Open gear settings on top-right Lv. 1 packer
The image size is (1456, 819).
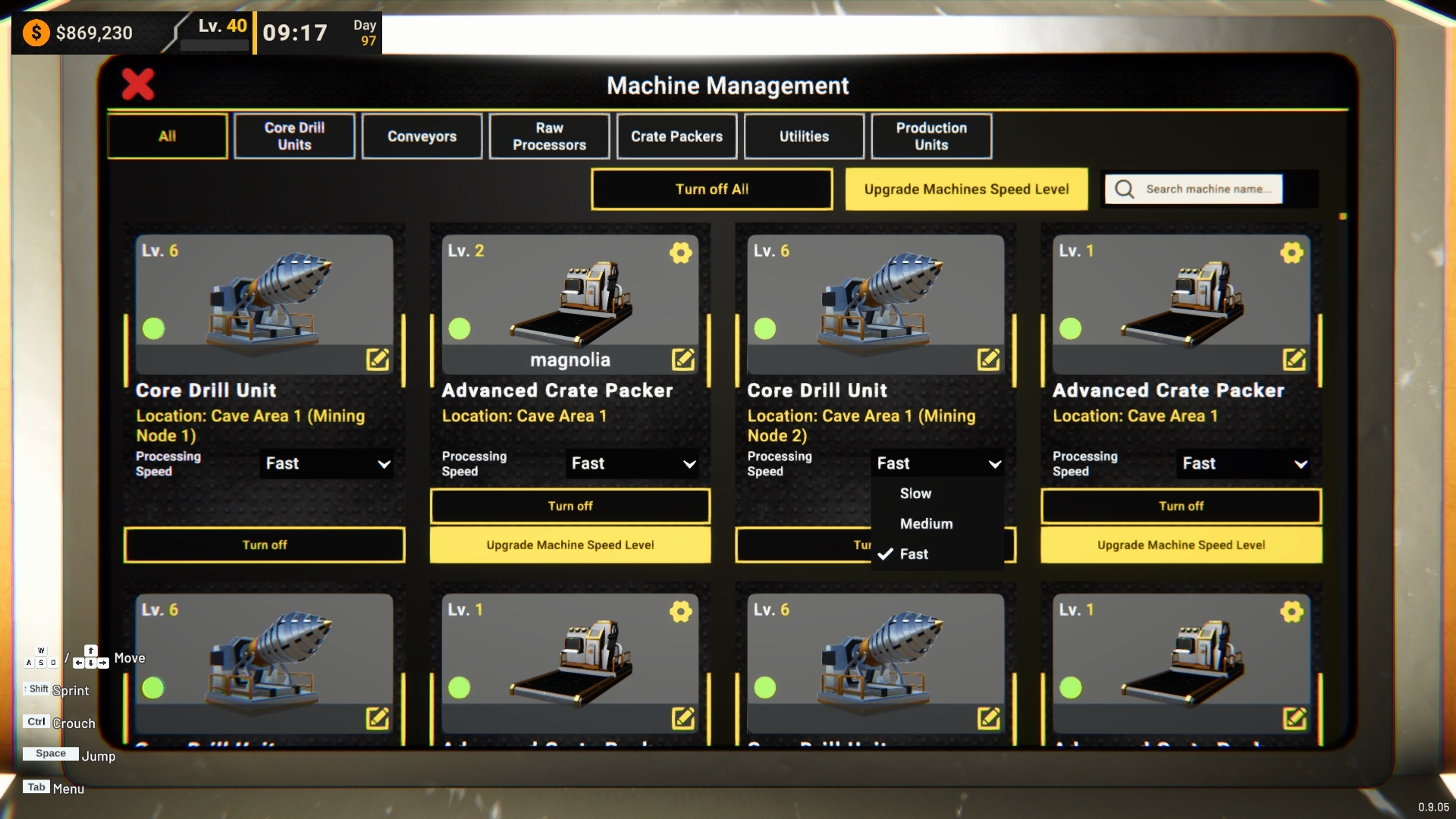(1291, 253)
